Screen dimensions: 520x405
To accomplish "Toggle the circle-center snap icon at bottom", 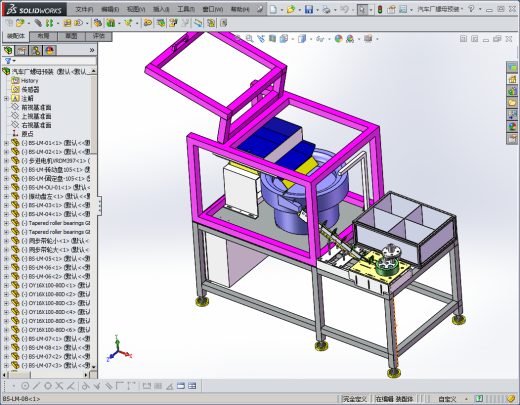I will click(x=25, y=386).
